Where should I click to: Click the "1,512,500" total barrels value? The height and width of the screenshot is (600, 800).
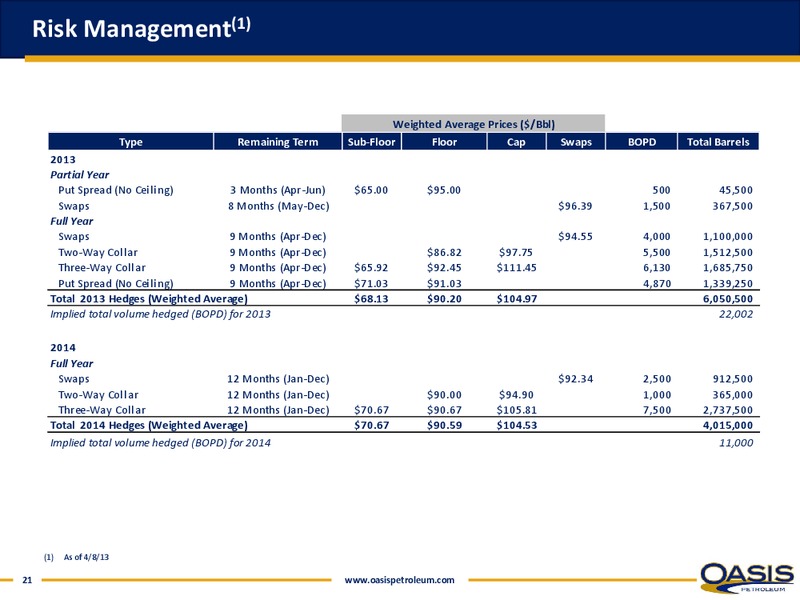click(728, 253)
